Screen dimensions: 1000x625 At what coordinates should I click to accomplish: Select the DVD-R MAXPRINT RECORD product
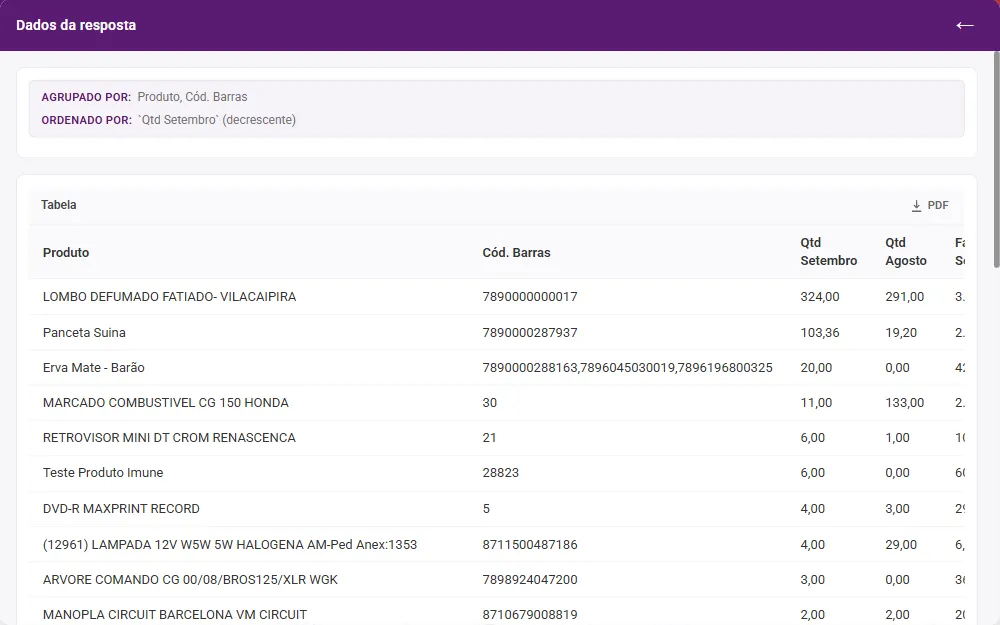[121, 508]
